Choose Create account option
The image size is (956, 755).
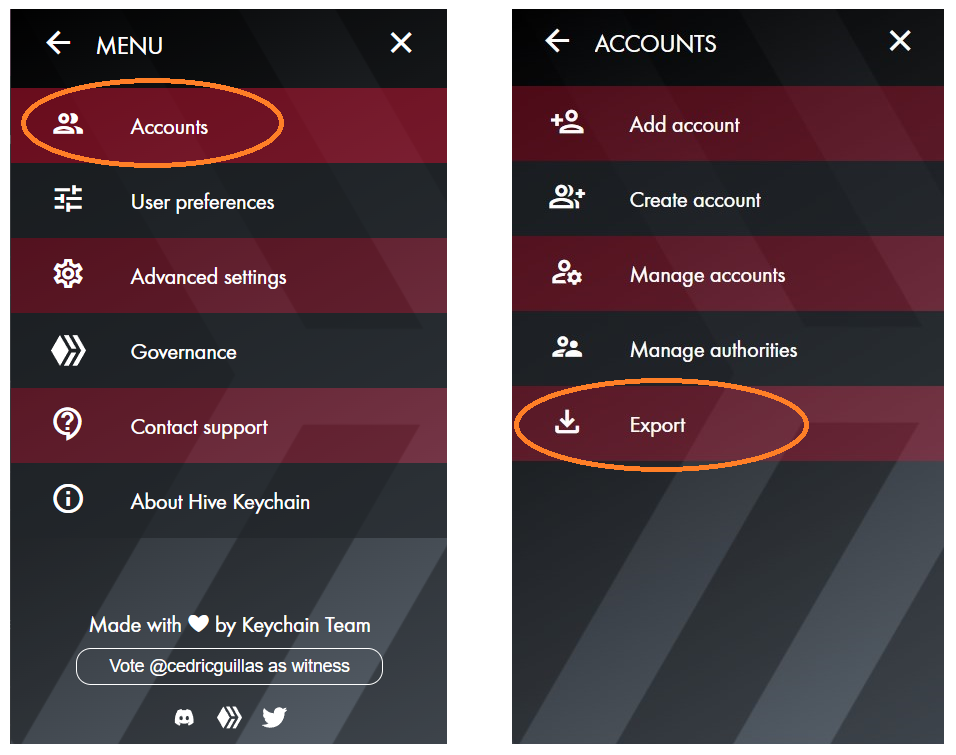pos(728,199)
